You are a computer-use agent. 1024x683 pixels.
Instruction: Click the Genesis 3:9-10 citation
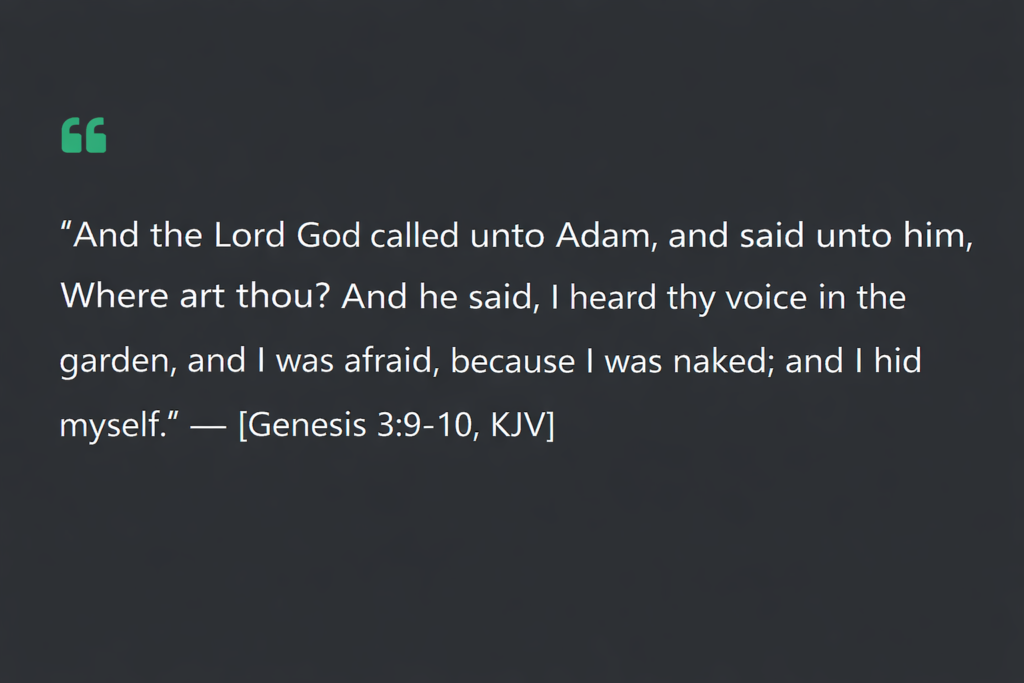(396, 424)
